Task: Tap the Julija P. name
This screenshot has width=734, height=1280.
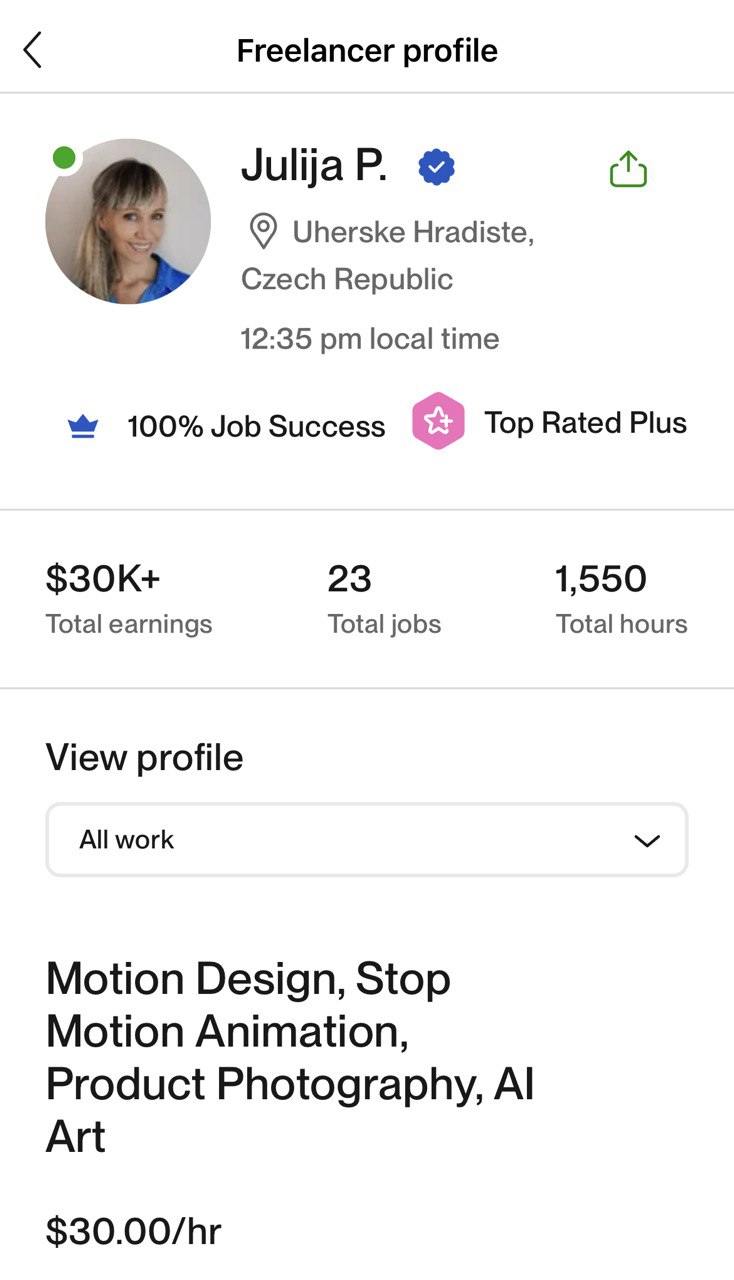Action: 314,167
